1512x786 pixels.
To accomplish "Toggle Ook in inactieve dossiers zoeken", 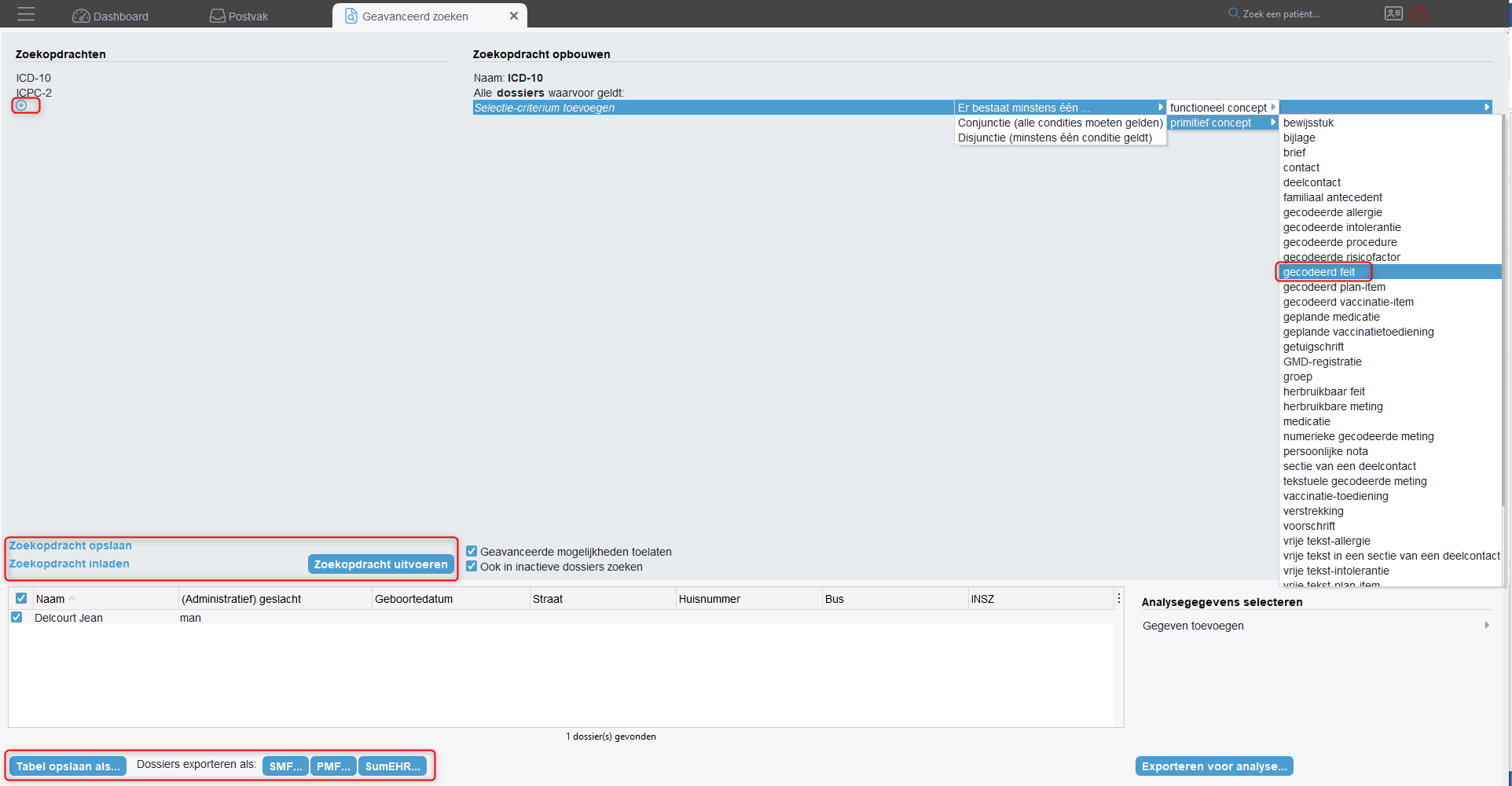I will pos(472,566).
